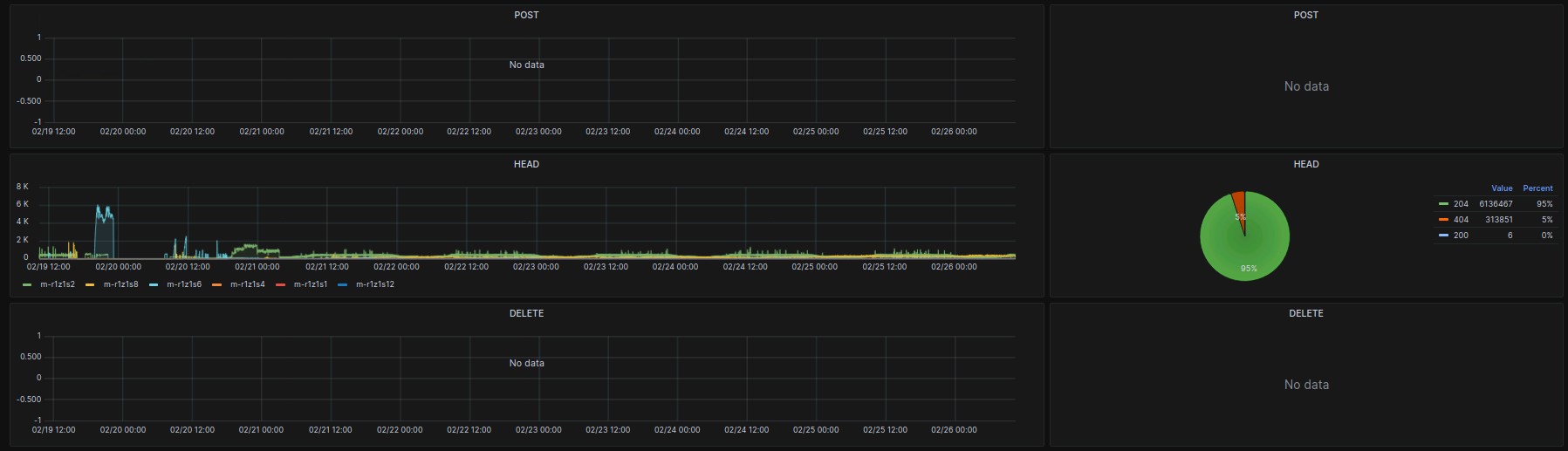This screenshot has height=451, width=1568.
Task: Open the DELETE panel title above the time axis
Action: click(526, 313)
